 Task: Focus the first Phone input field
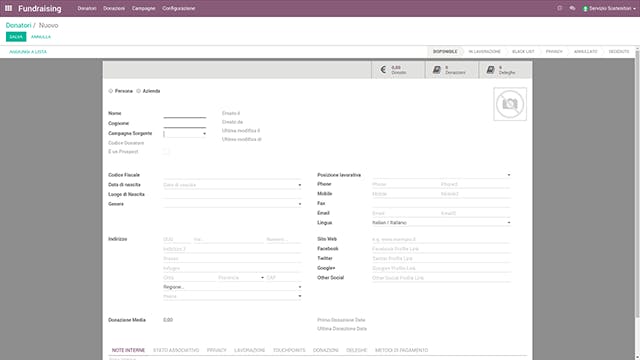tap(405, 184)
